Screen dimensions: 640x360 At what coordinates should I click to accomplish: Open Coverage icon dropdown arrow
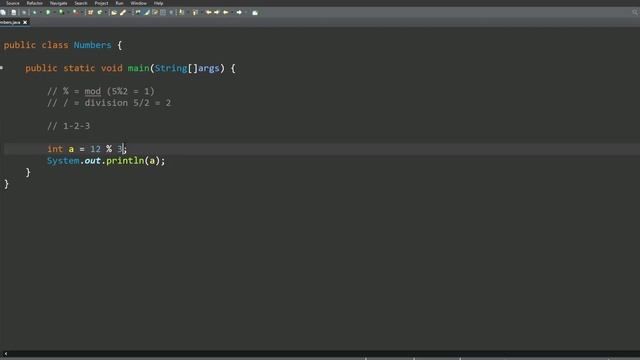[68, 12]
